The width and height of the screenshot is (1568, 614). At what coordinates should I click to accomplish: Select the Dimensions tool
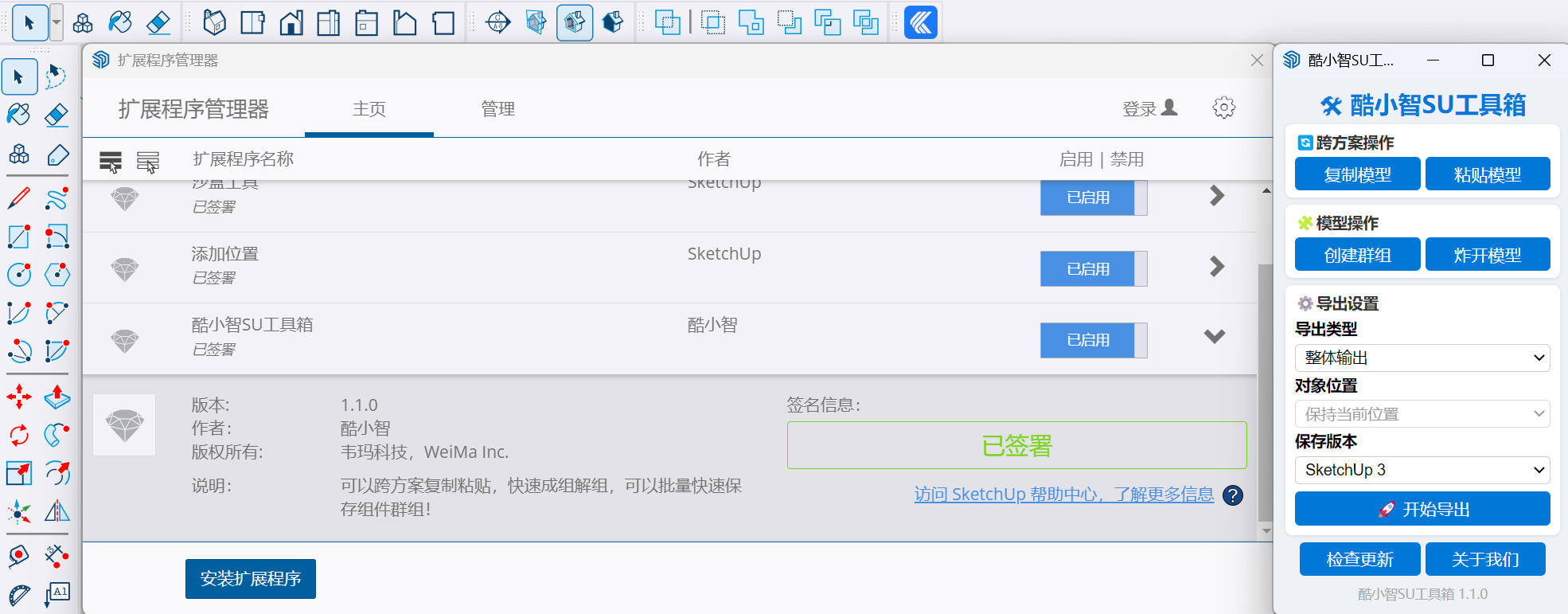[x=57, y=556]
